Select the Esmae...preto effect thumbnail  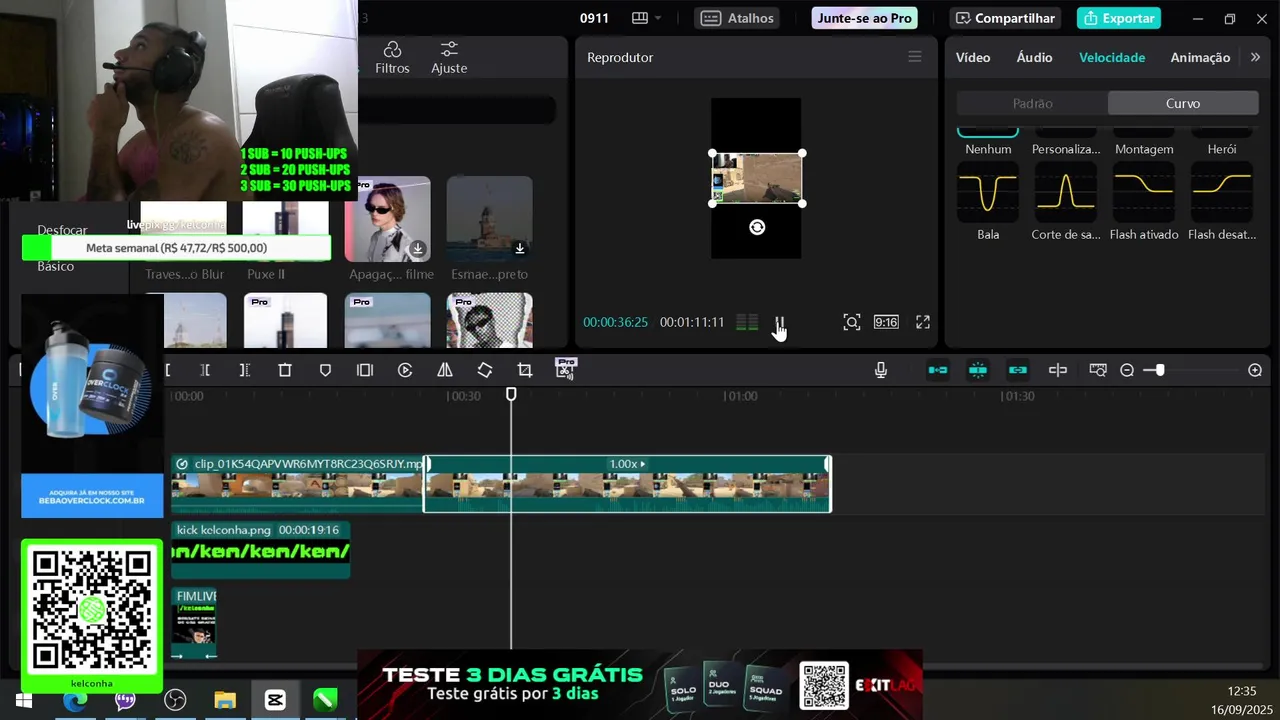click(489, 219)
